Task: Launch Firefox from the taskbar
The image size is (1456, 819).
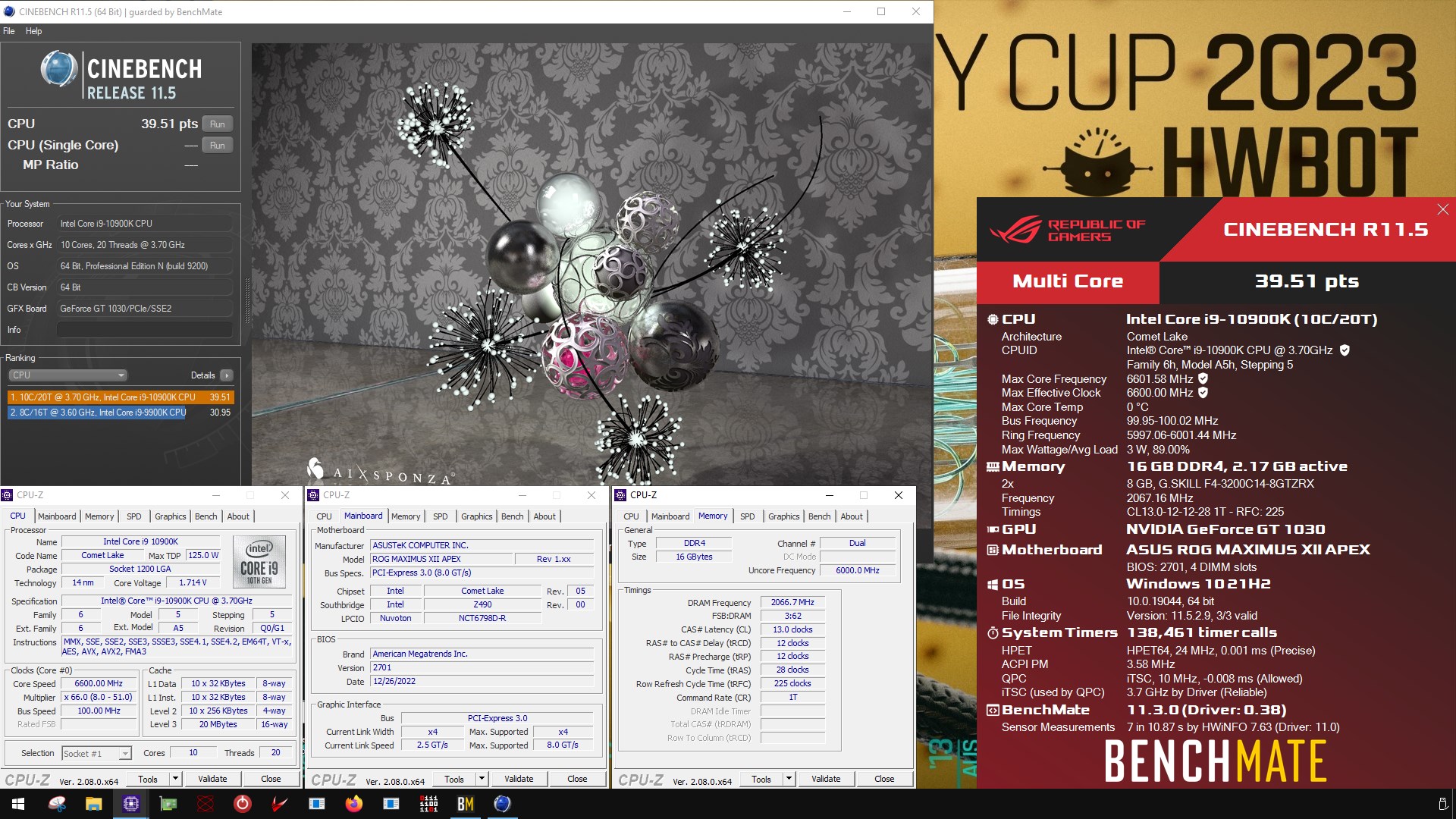Action: 354,804
